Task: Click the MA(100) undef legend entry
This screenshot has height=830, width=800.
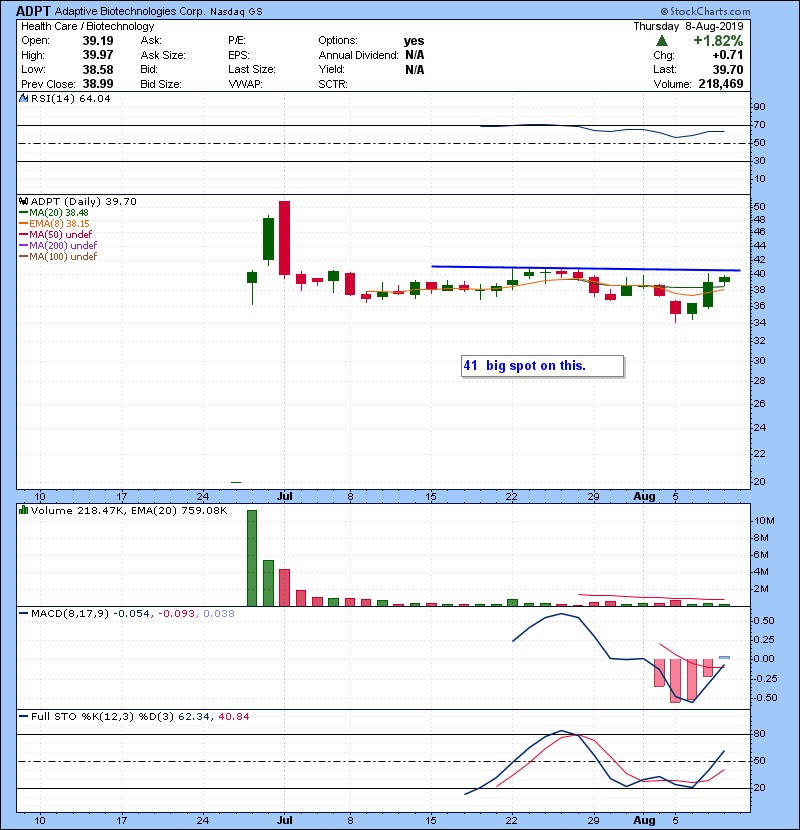Action: 58,256
